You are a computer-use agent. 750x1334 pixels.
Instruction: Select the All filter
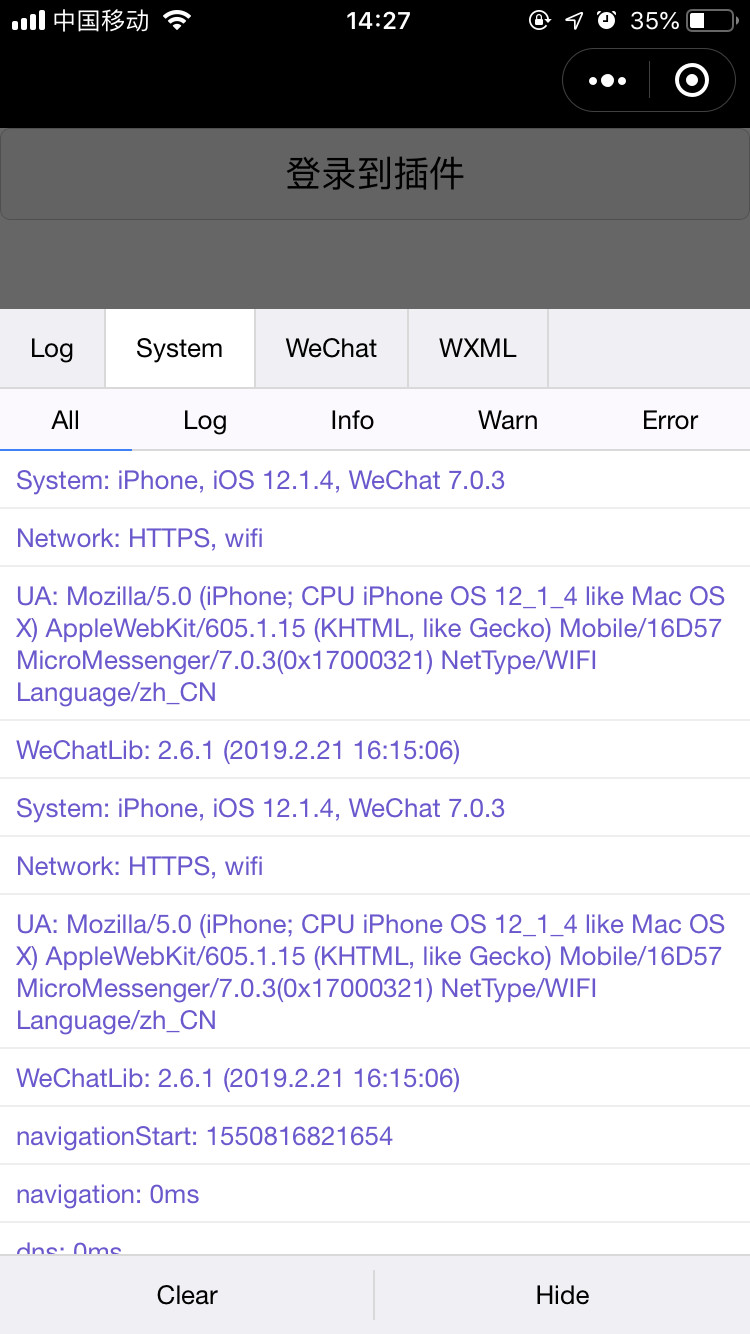(66, 420)
